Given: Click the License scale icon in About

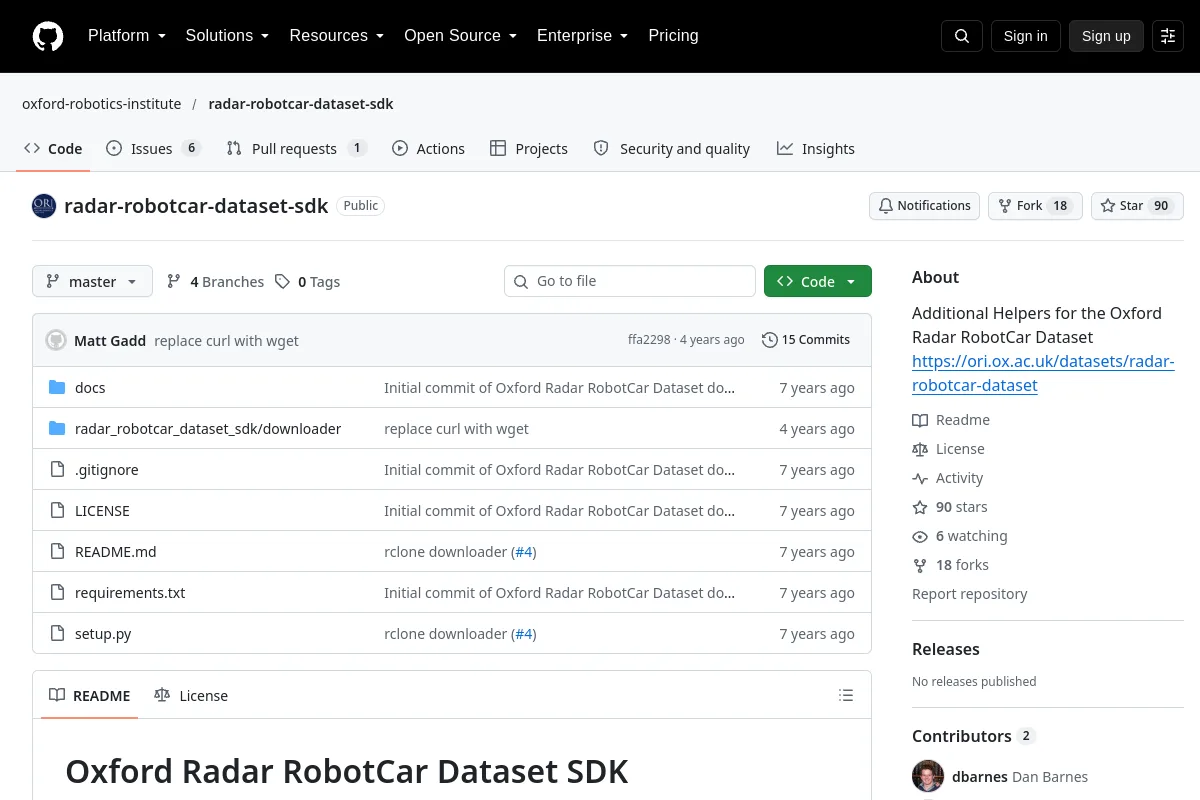Looking at the screenshot, I should point(920,449).
